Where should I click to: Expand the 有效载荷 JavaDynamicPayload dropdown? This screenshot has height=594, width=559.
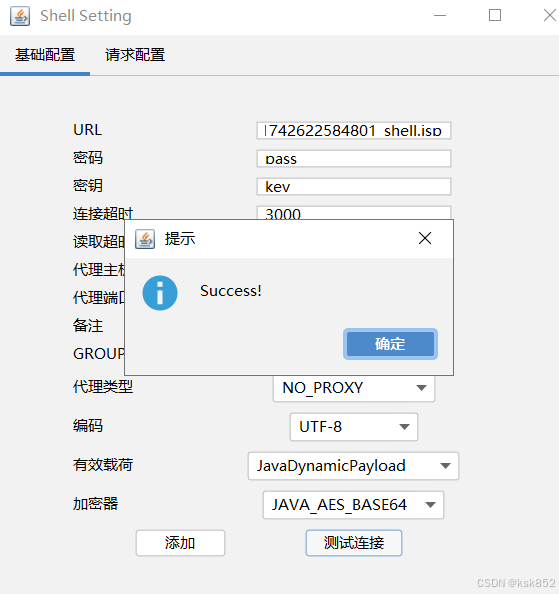coord(353,466)
